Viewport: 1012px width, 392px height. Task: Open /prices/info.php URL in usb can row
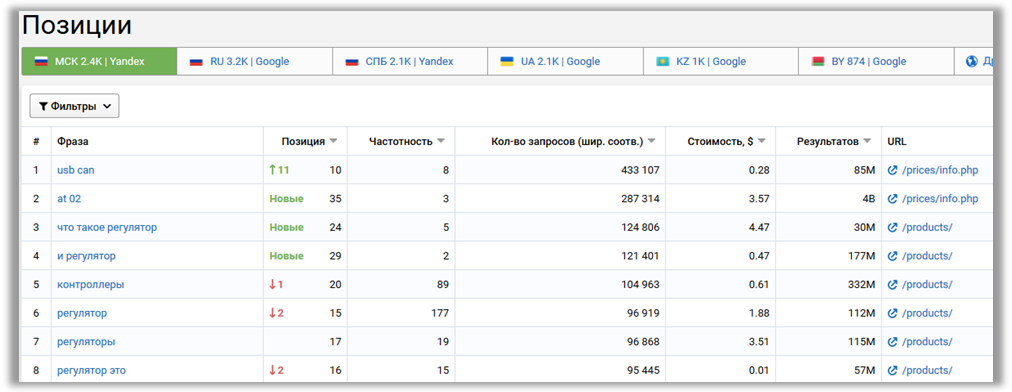click(940, 170)
